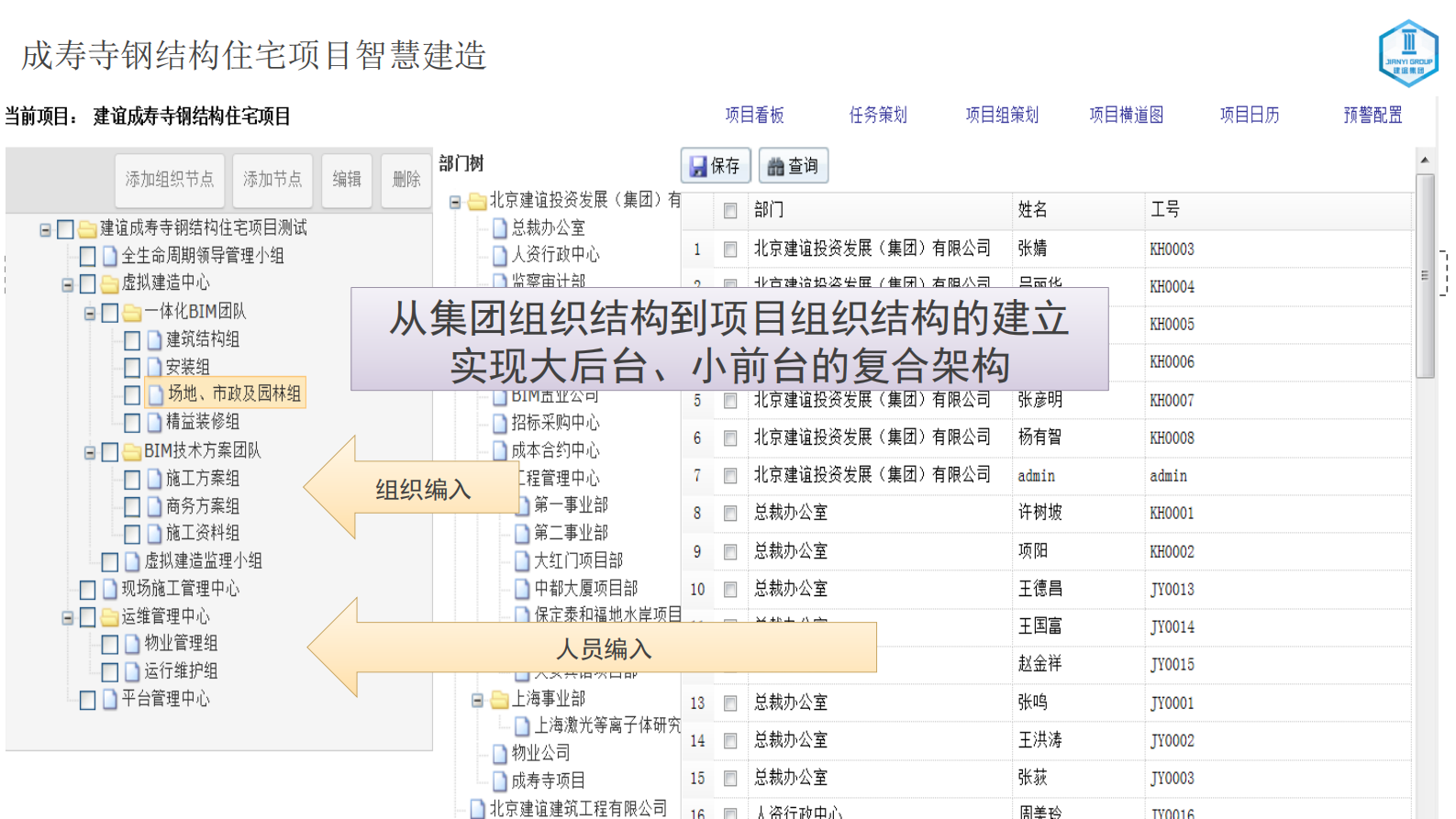The image size is (1456, 819).
Task: Collapse the 上海事业部 node
Action: (x=477, y=701)
